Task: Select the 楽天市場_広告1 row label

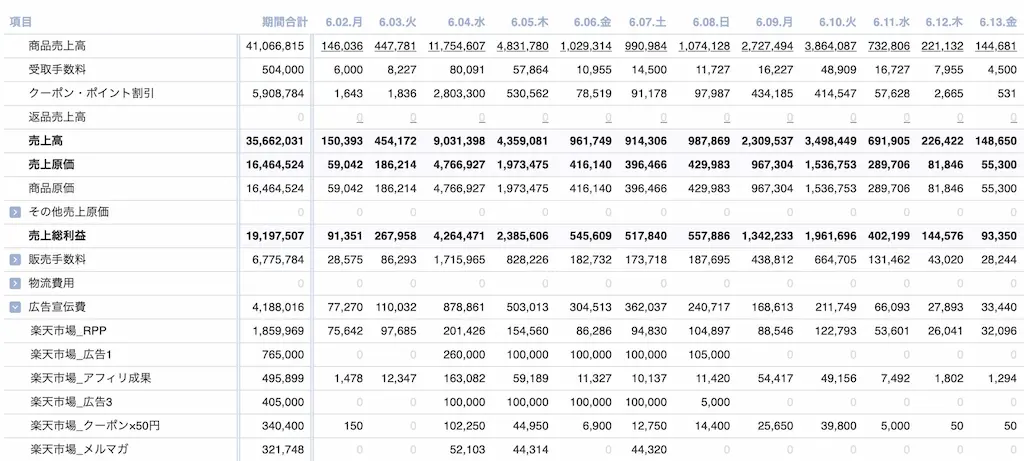Action: 71,355
